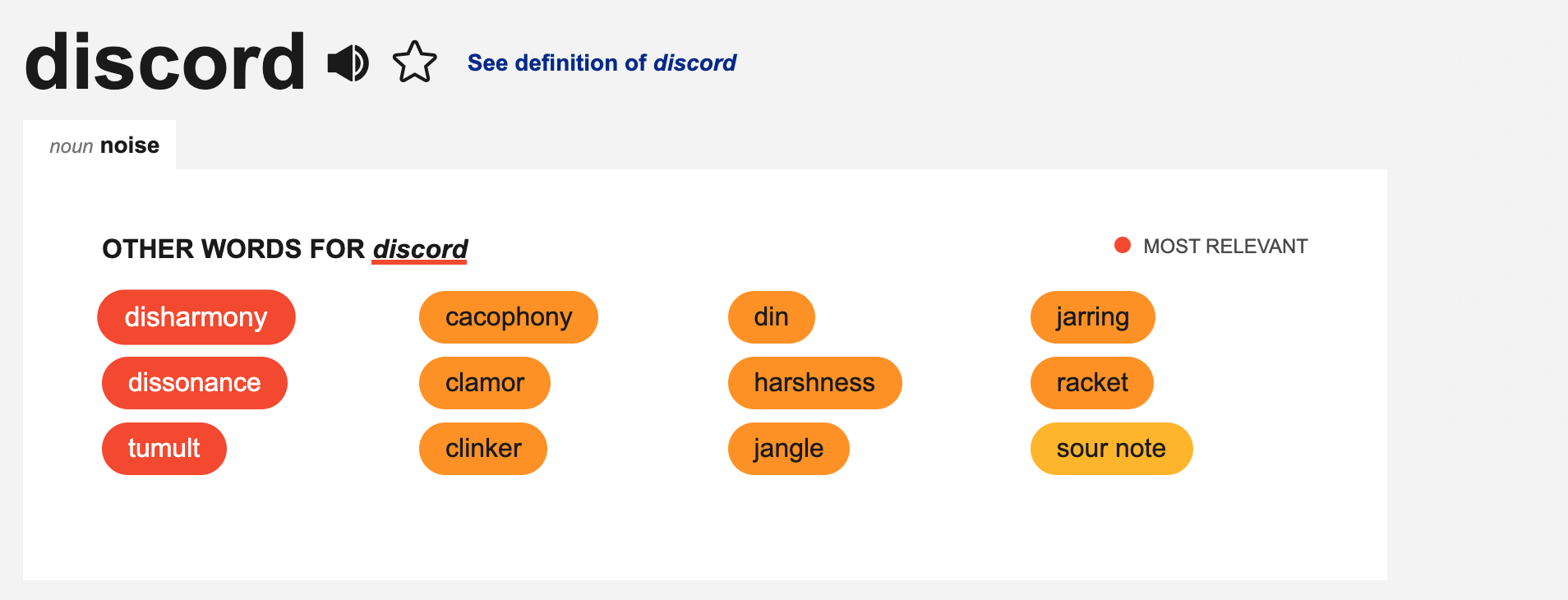This screenshot has width=1568, height=600.
Task: Choose tumult from the synonym list
Action: click(x=164, y=448)
